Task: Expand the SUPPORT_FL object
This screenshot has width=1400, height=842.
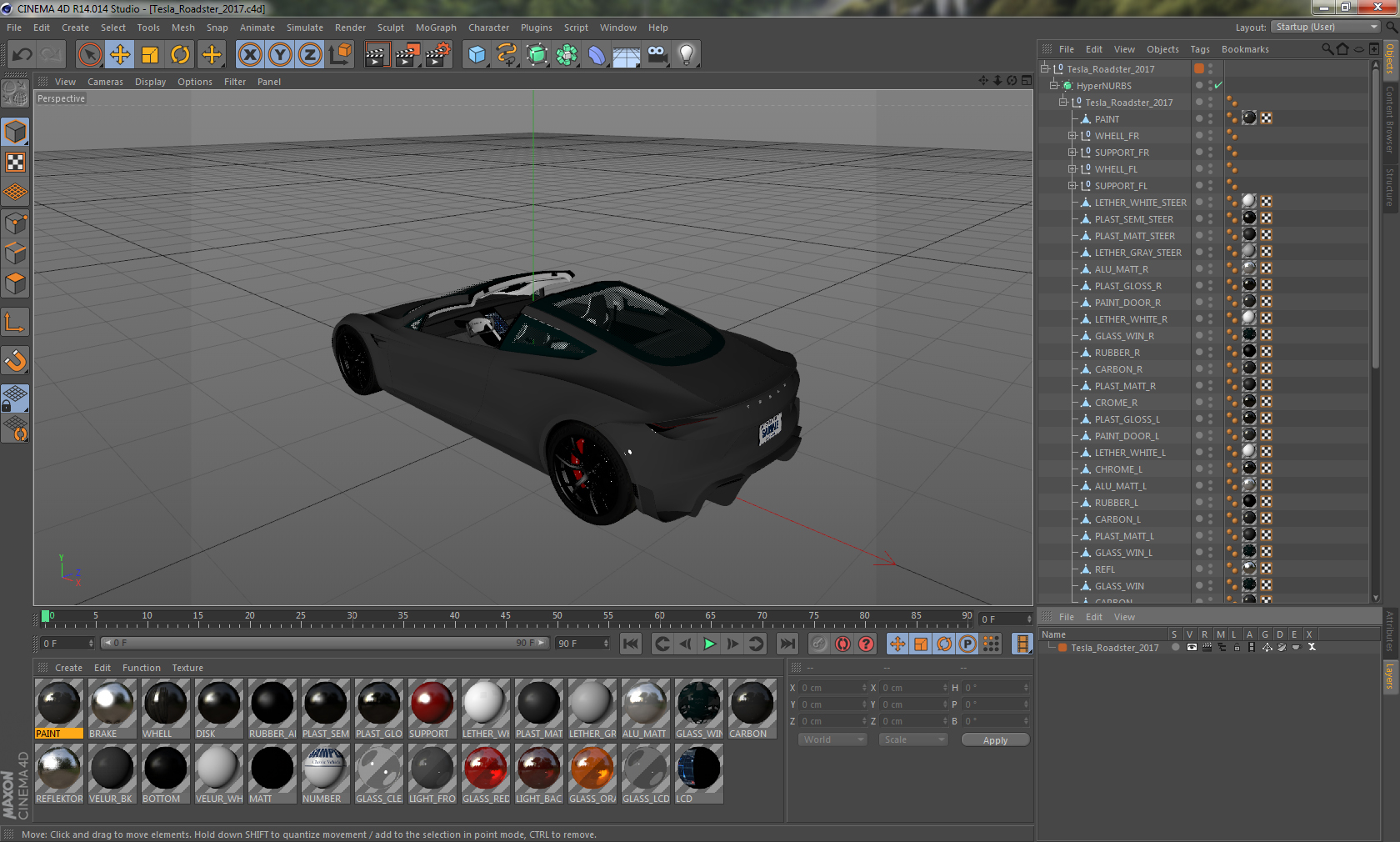Action: pos(1072,186)
